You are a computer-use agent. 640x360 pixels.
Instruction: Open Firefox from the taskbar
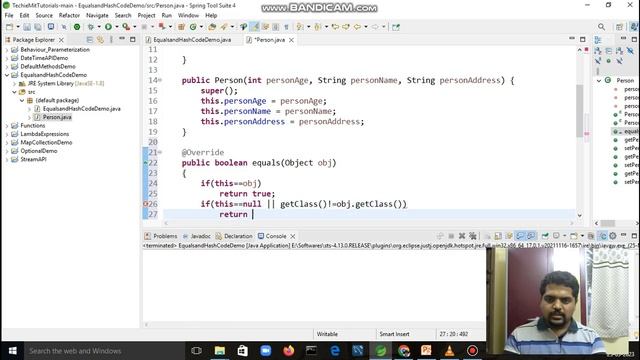pyautogui.click(x=289, y=351)
